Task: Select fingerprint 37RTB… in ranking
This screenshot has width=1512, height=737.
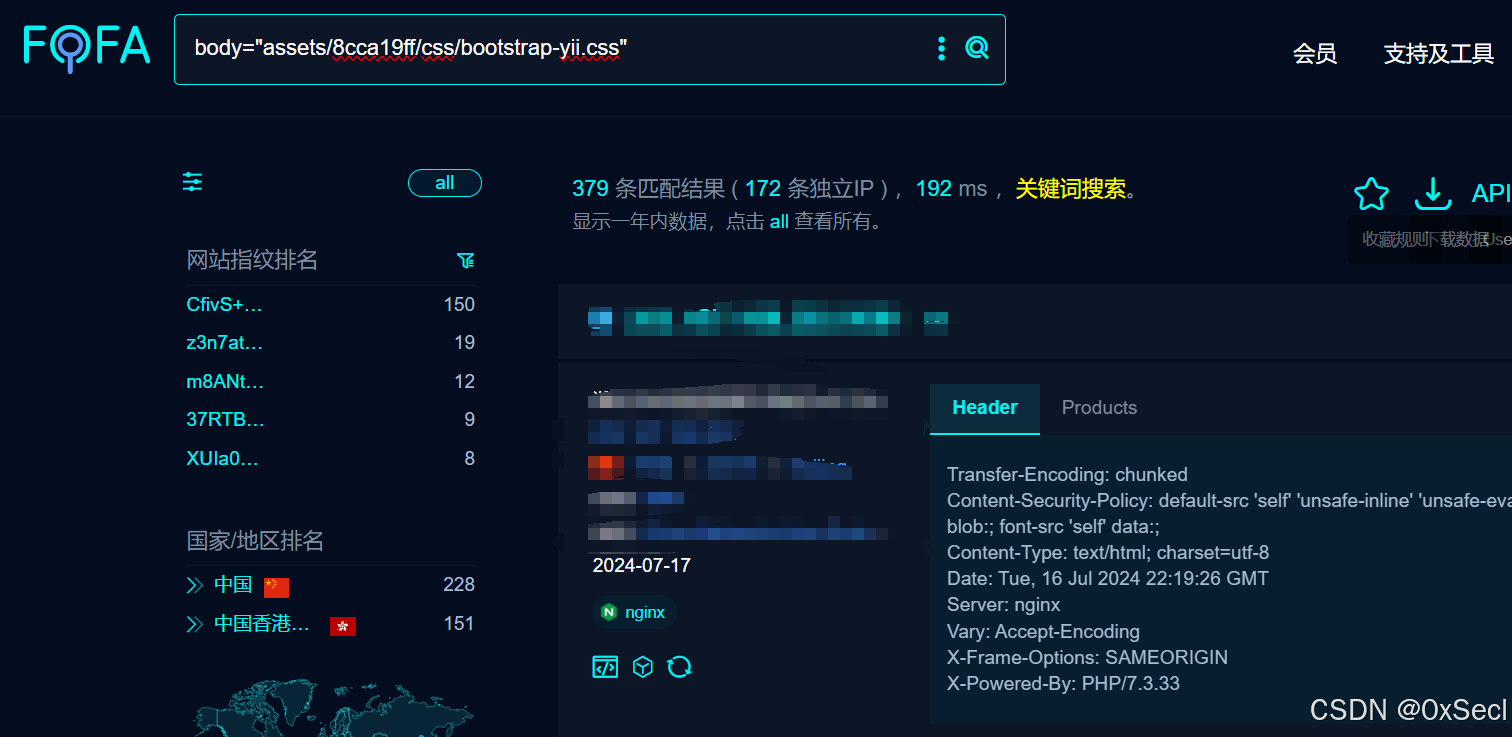Action: [x=225, y=420]
